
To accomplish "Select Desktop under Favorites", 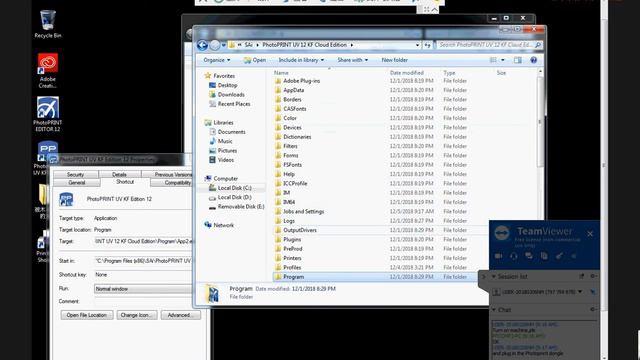I will pyautogui.click(x=227, y=85).
